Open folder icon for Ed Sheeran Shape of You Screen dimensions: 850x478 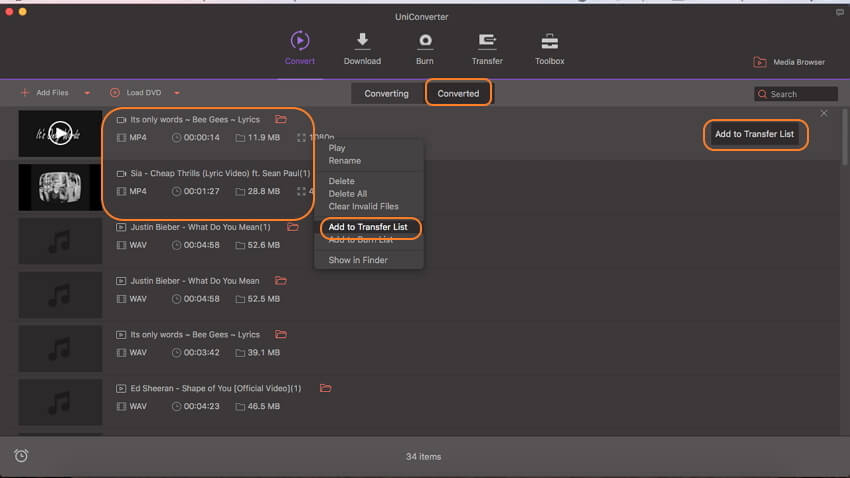point(325,388)
